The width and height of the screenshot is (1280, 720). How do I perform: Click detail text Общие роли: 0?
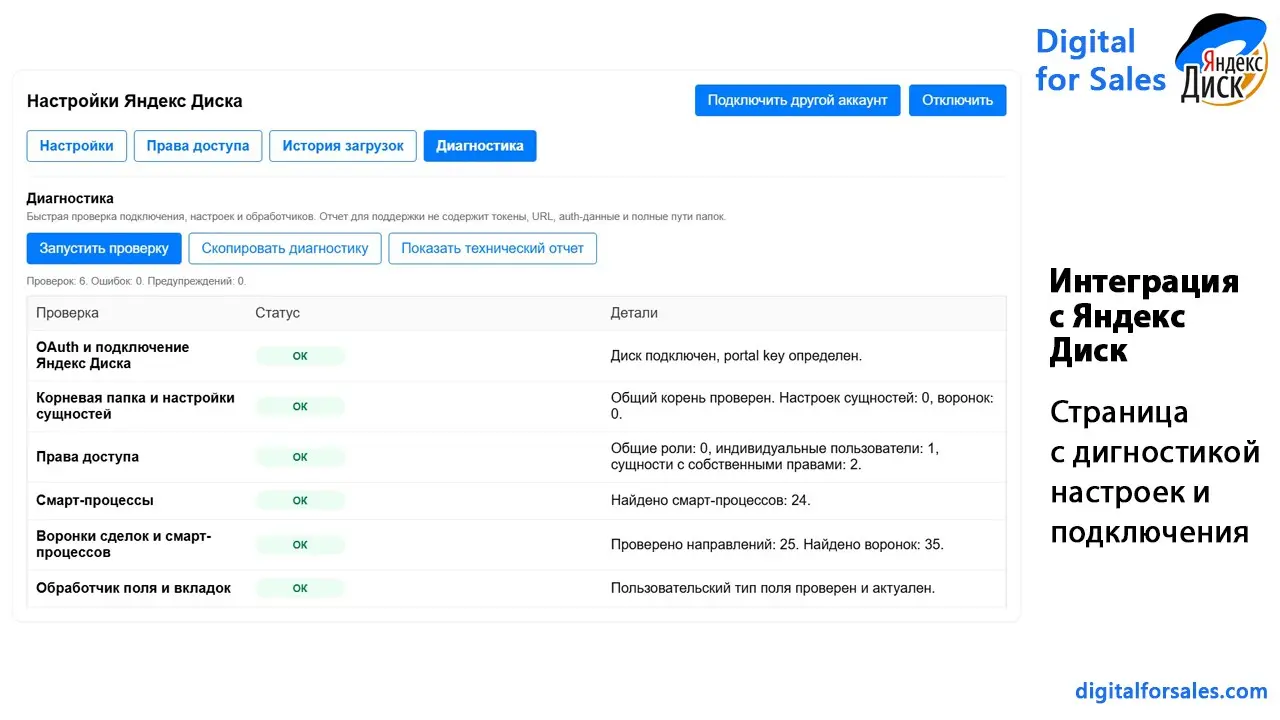click(775, 457)
